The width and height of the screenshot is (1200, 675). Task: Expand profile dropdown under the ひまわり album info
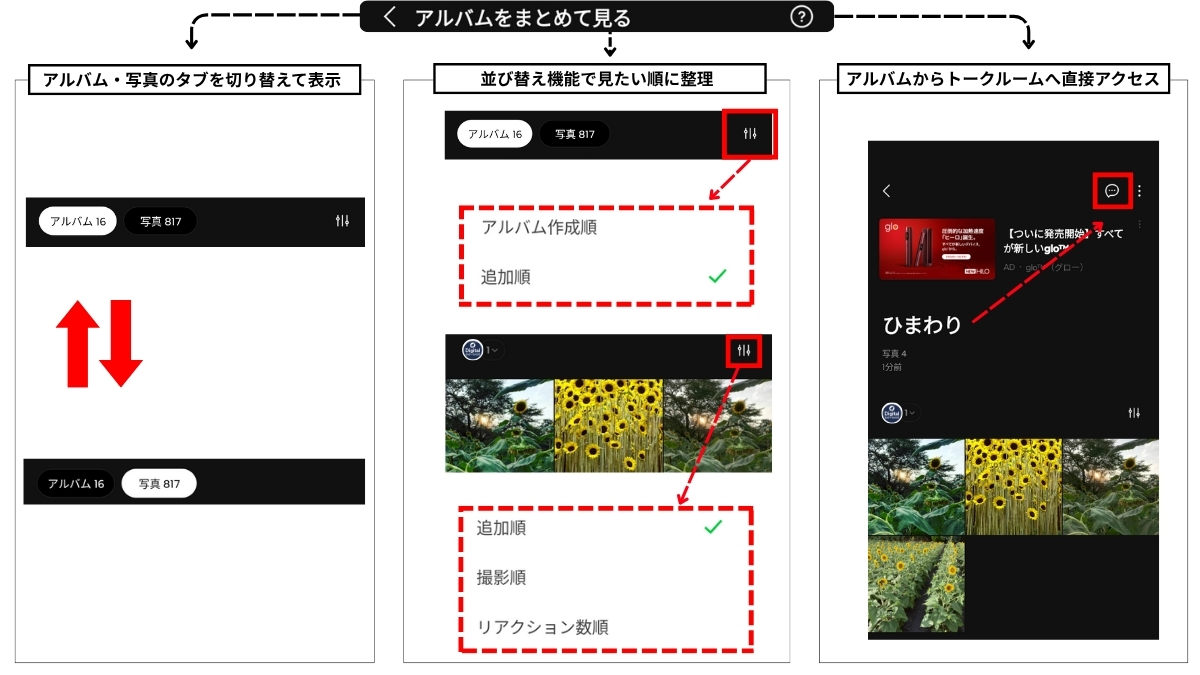click(911, 413)
